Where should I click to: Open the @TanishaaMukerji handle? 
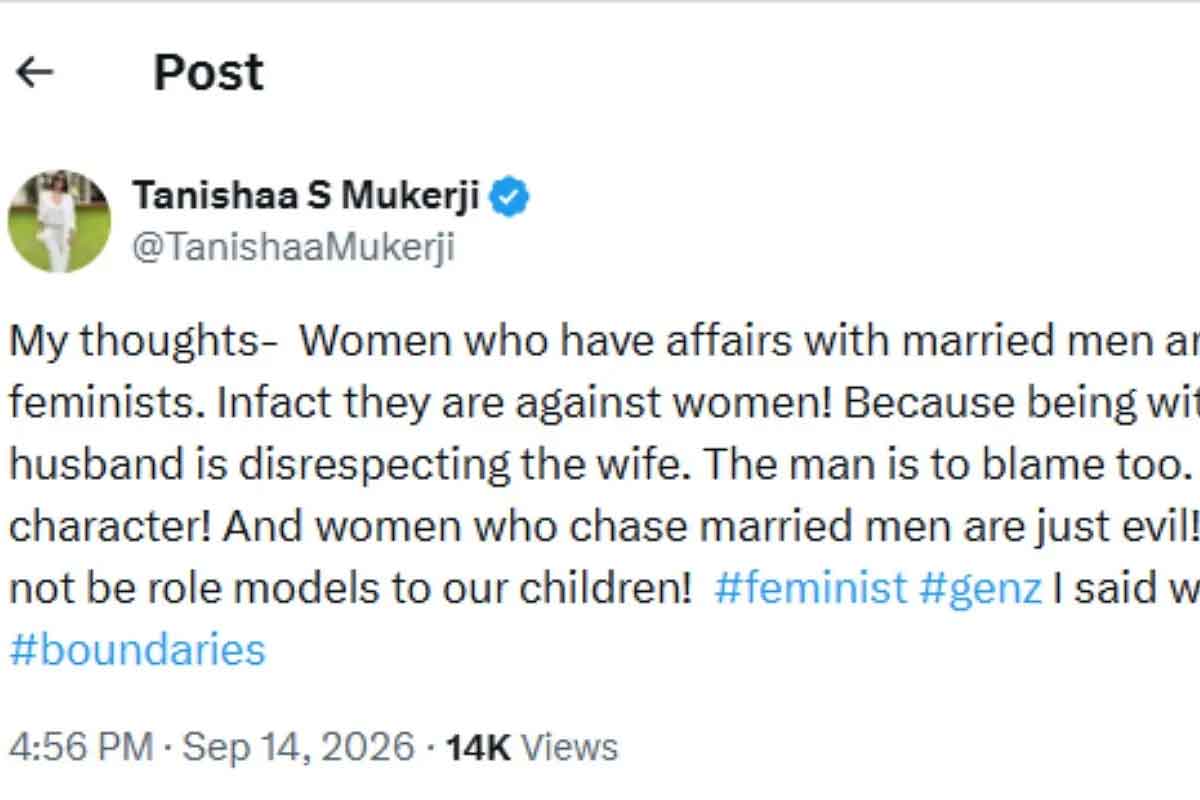click(294, 247)
